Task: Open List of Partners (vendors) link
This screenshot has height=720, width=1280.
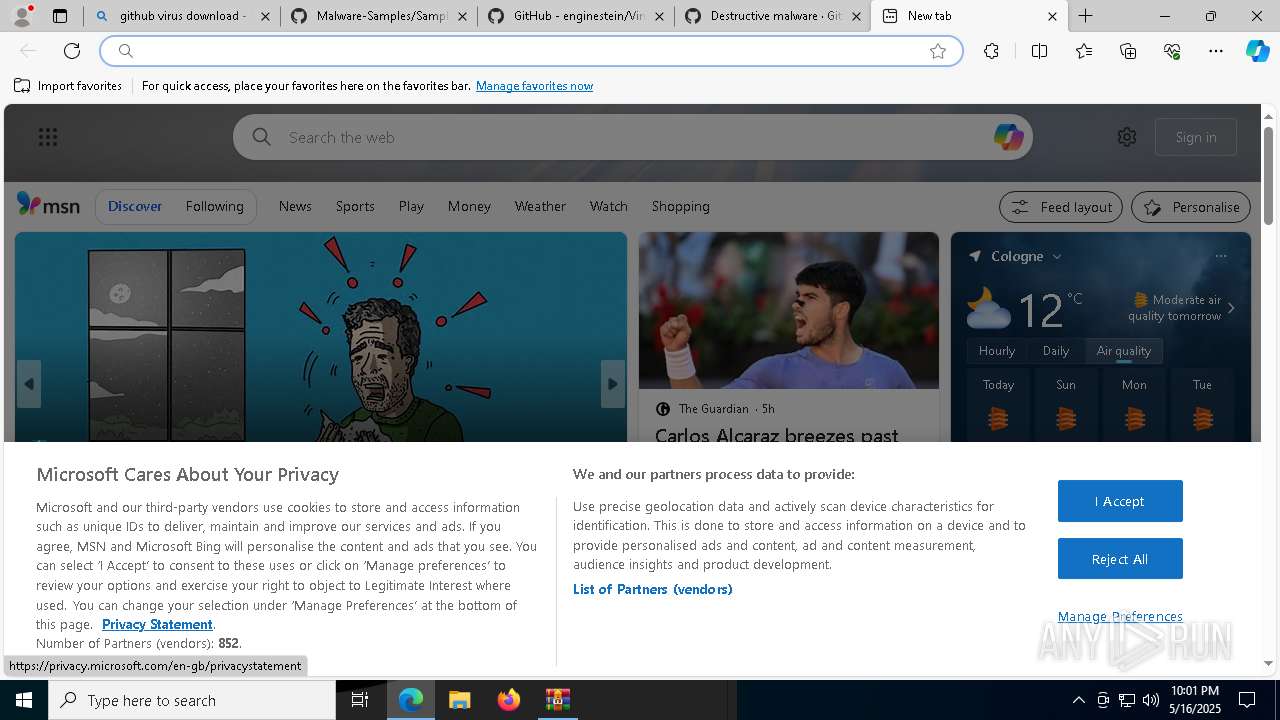Action: (x=652, y=589)
